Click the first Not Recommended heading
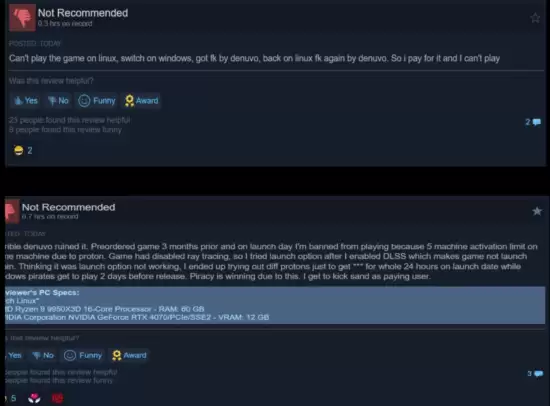Image resolution: width=550 pixels, height=406 pixels. (x=83, y=13)
